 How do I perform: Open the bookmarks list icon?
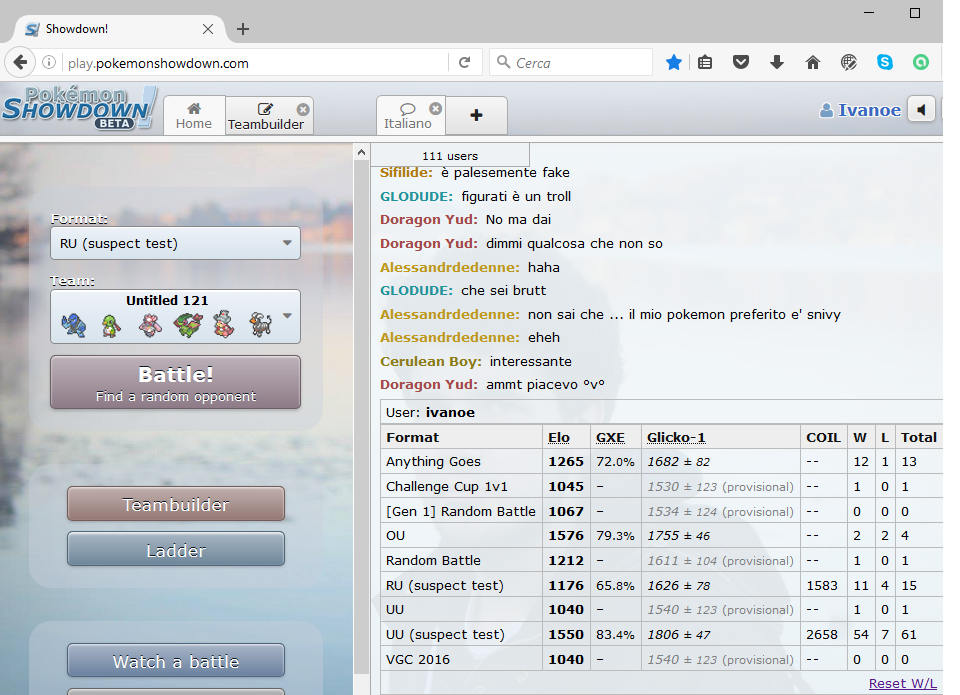click(x=705, y=62)
